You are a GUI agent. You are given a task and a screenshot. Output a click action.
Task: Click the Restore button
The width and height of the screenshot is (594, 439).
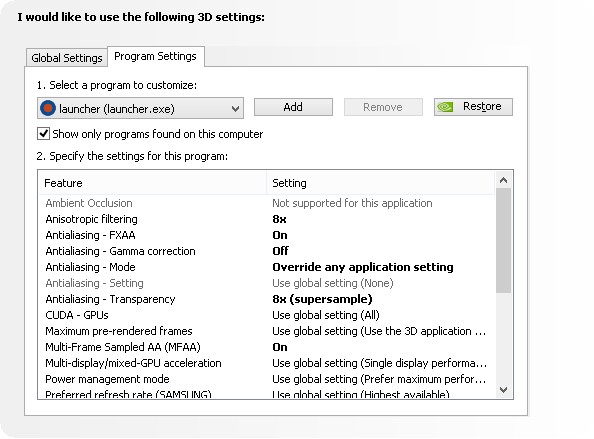[473, 107]
